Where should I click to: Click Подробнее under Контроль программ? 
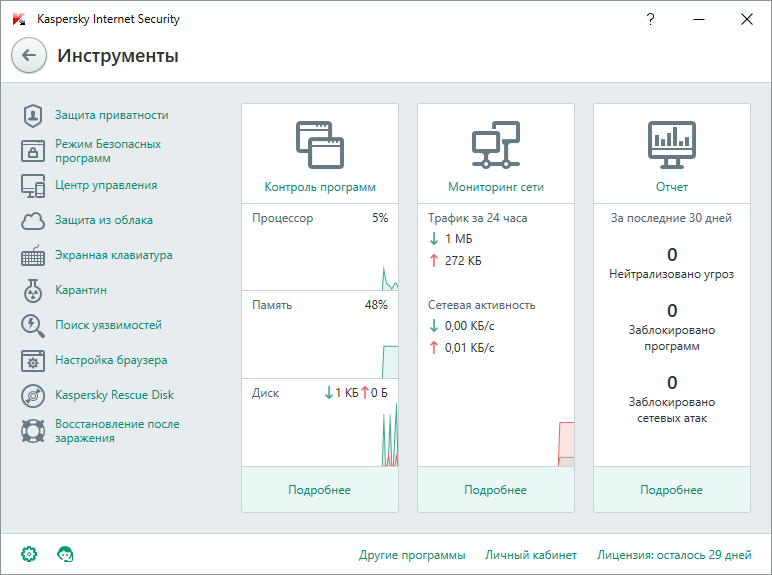pyautogui.click(x=320, y=490)
